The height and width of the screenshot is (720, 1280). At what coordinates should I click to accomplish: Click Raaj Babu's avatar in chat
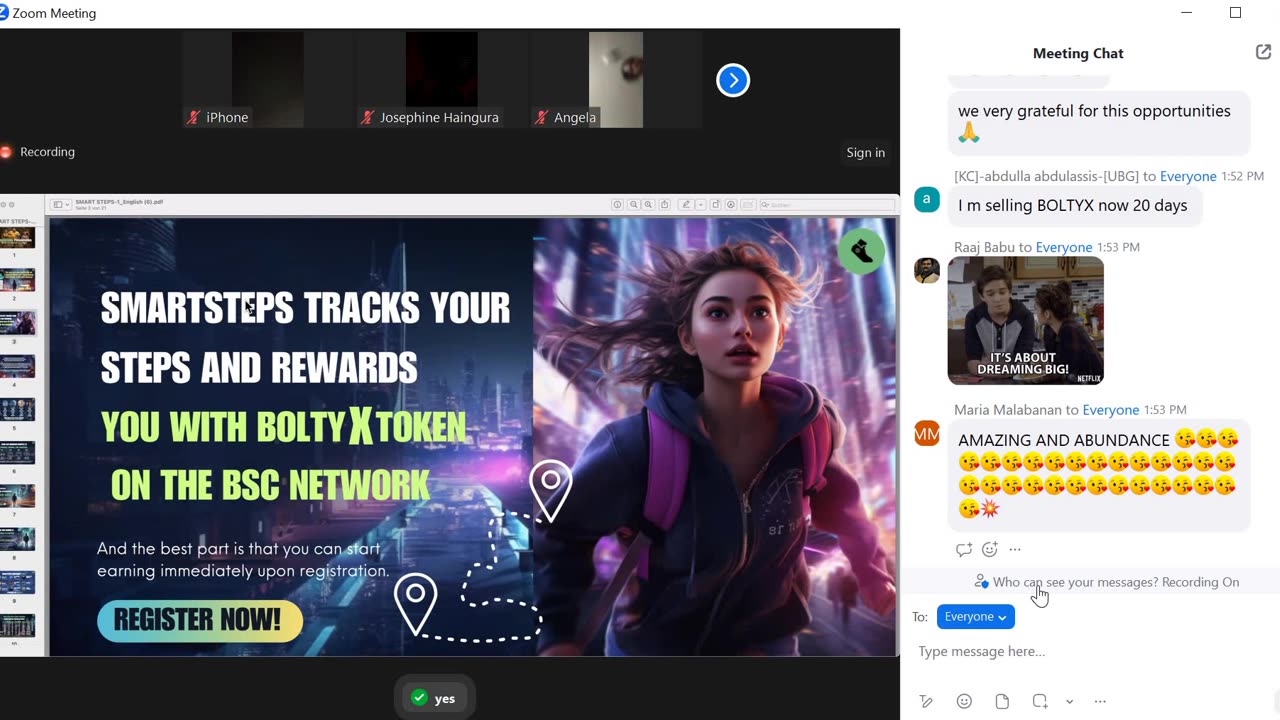coord(927,271)
